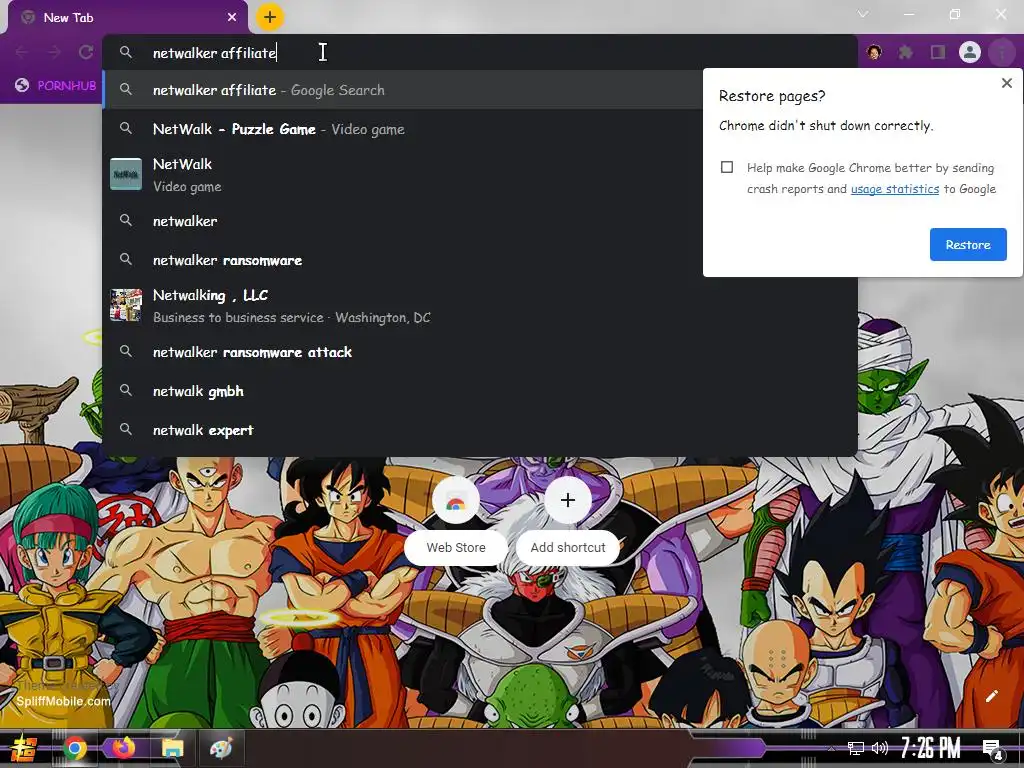
Task: Select the 'netwalk expert' suggestion
Action: click(x=479, y=430)
